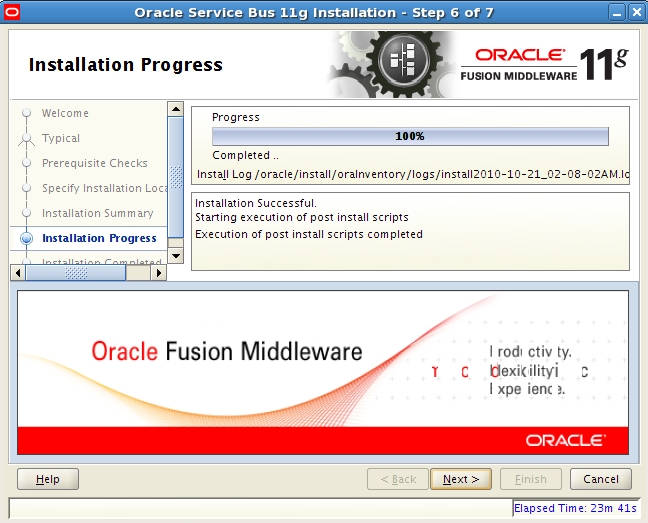Screen dimensions: 648x523
Task: Click the sidebar vertical scrollbar thumb
Action: coord(176,177)
